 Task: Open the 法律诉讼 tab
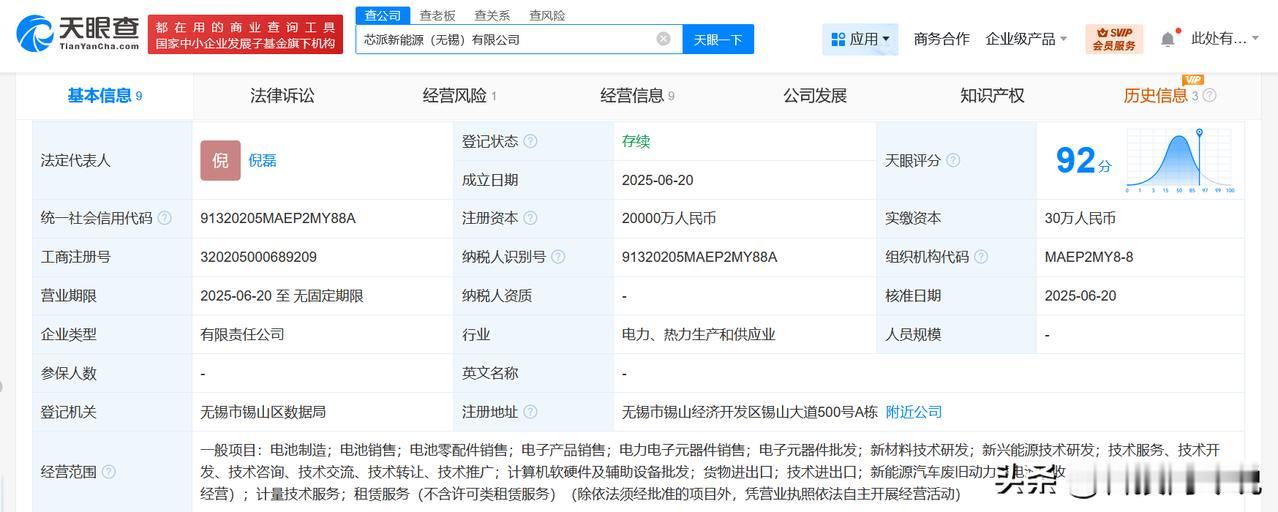(x=282, y=96)
